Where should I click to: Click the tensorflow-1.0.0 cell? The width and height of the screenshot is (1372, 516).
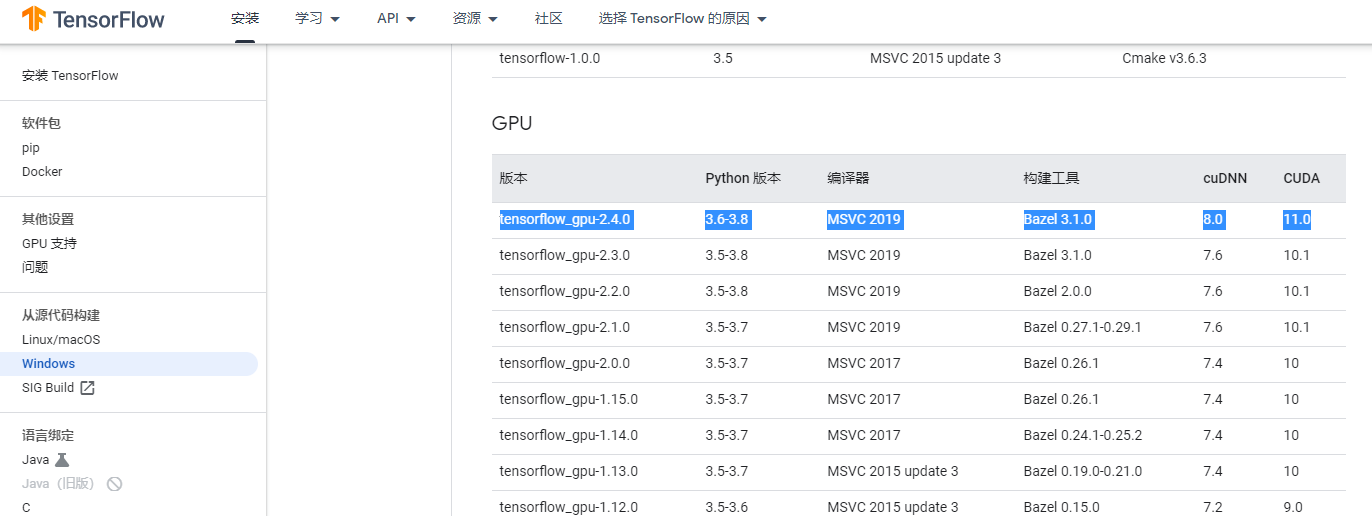pyautogui.click(x=550, y=58)
